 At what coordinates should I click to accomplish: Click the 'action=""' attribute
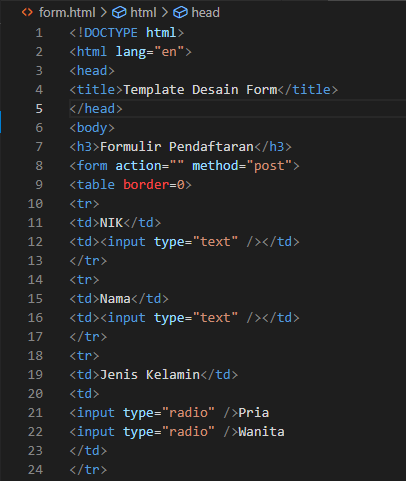click(x=150, y=166)
